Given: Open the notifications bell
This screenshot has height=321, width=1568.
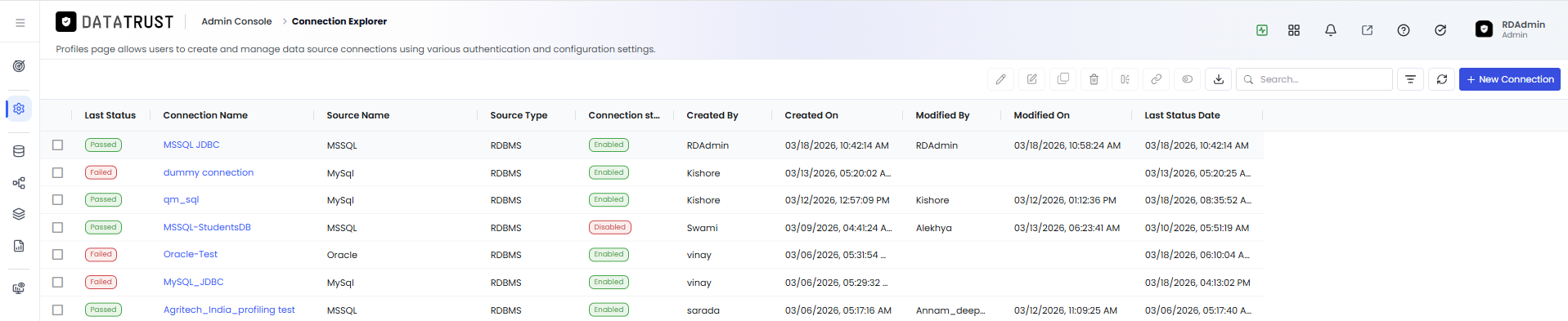Looking at the screenshot, I should [x=1331, y=30].
